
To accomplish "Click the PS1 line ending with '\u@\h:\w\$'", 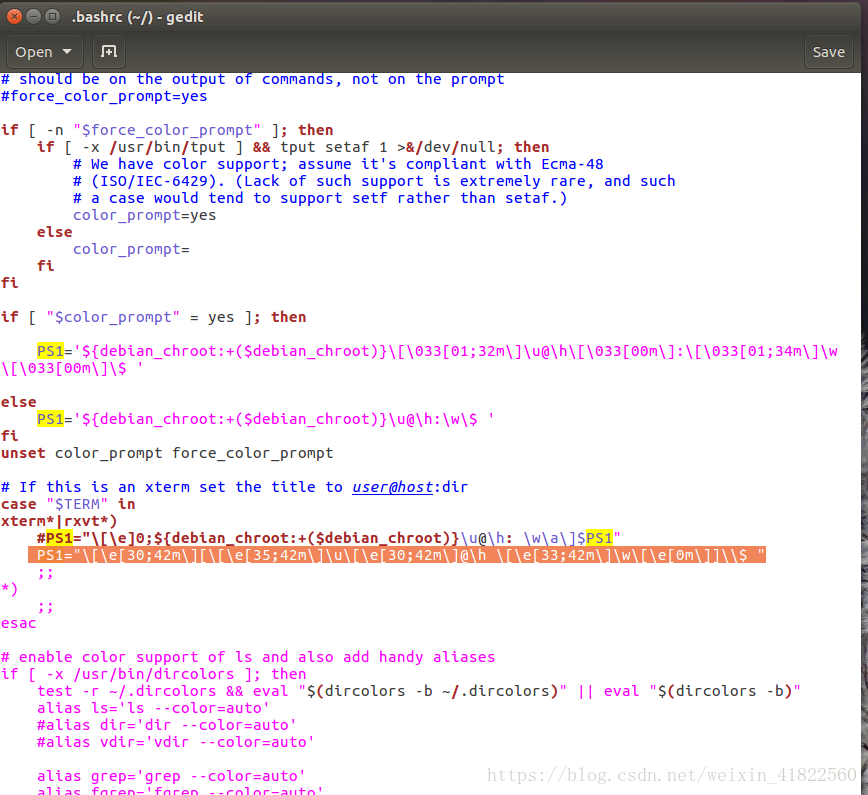I will coord(266,419).
